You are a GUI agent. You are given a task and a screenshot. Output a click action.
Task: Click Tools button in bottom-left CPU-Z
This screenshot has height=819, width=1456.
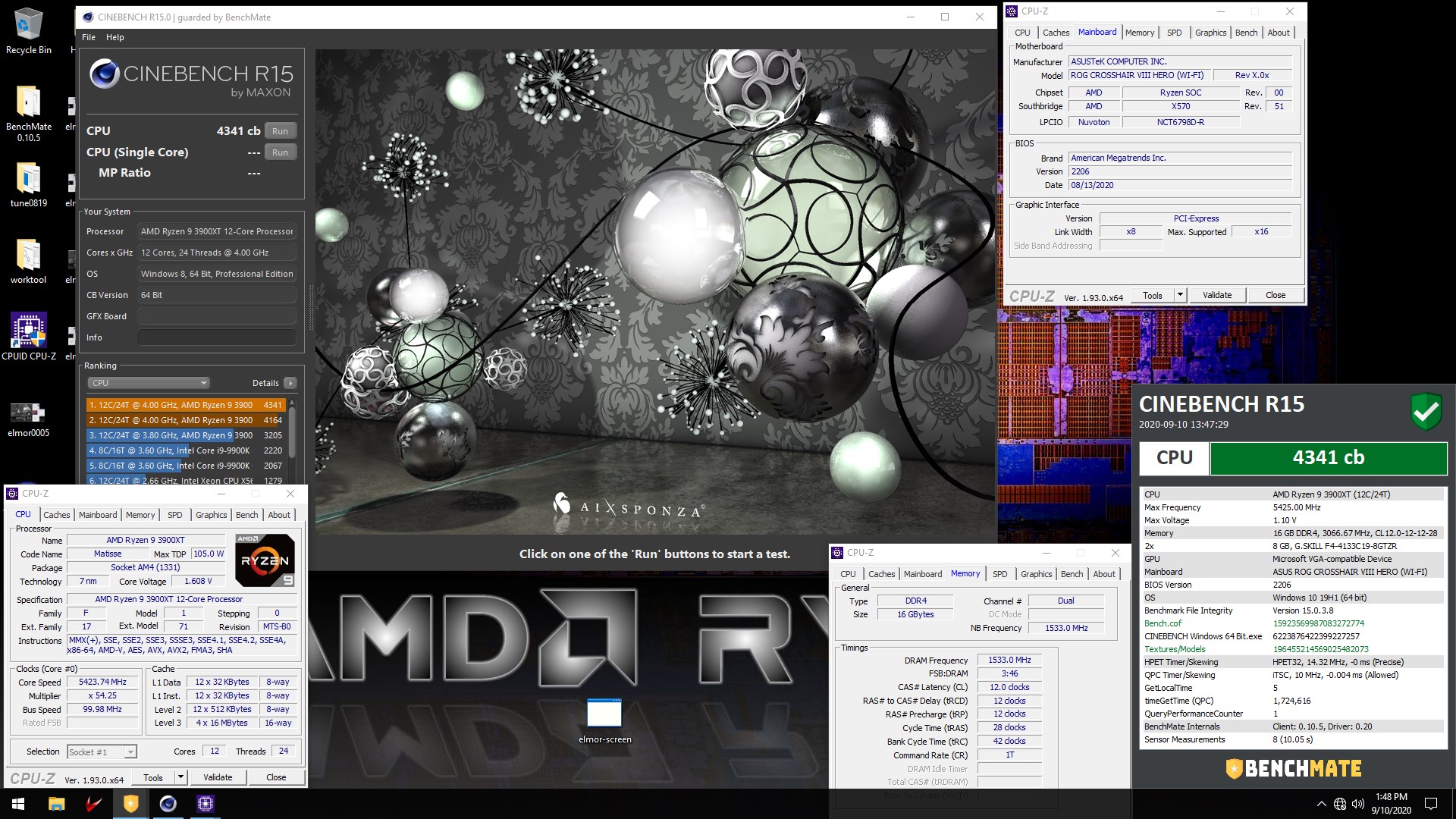153,777
